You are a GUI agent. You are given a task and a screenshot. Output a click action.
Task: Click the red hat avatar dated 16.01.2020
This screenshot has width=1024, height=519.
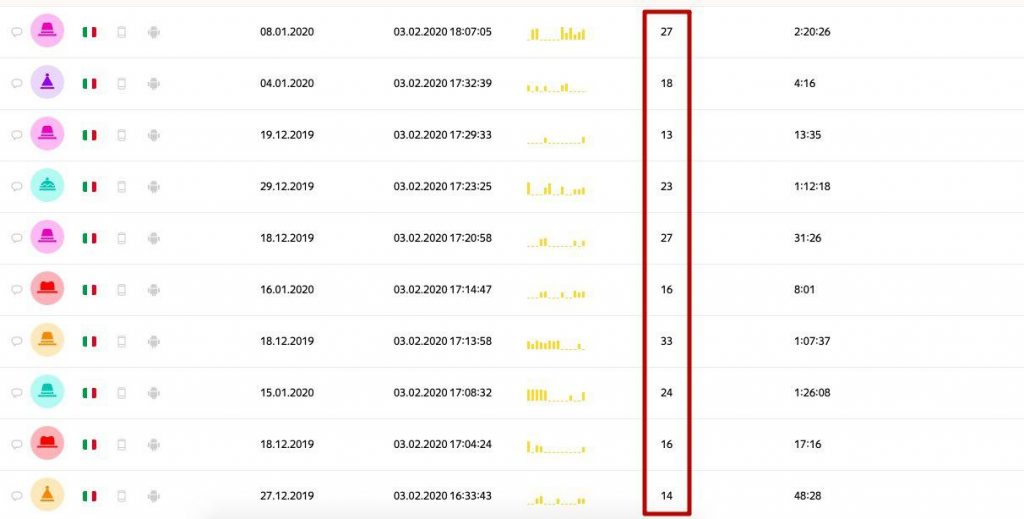coord(47,289)
